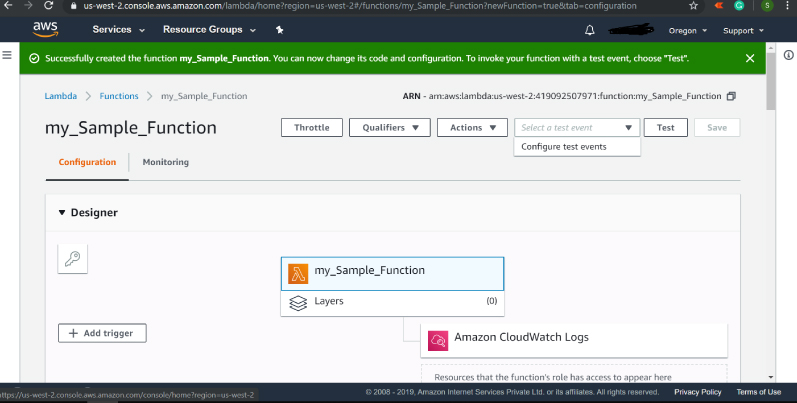
Task: Open the Select a test event dropdown
Action: tap(577, 128)
